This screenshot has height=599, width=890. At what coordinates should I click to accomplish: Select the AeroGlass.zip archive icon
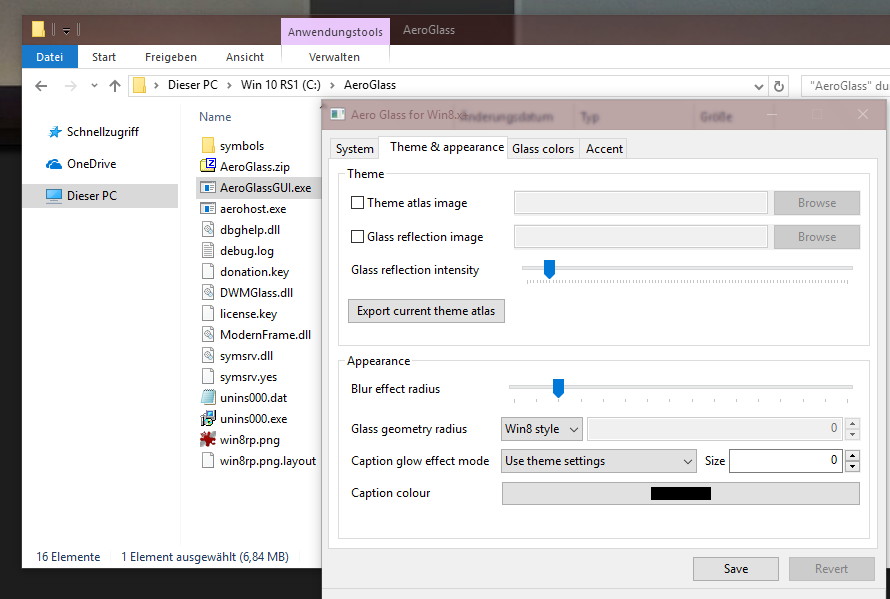pos(208,166)
